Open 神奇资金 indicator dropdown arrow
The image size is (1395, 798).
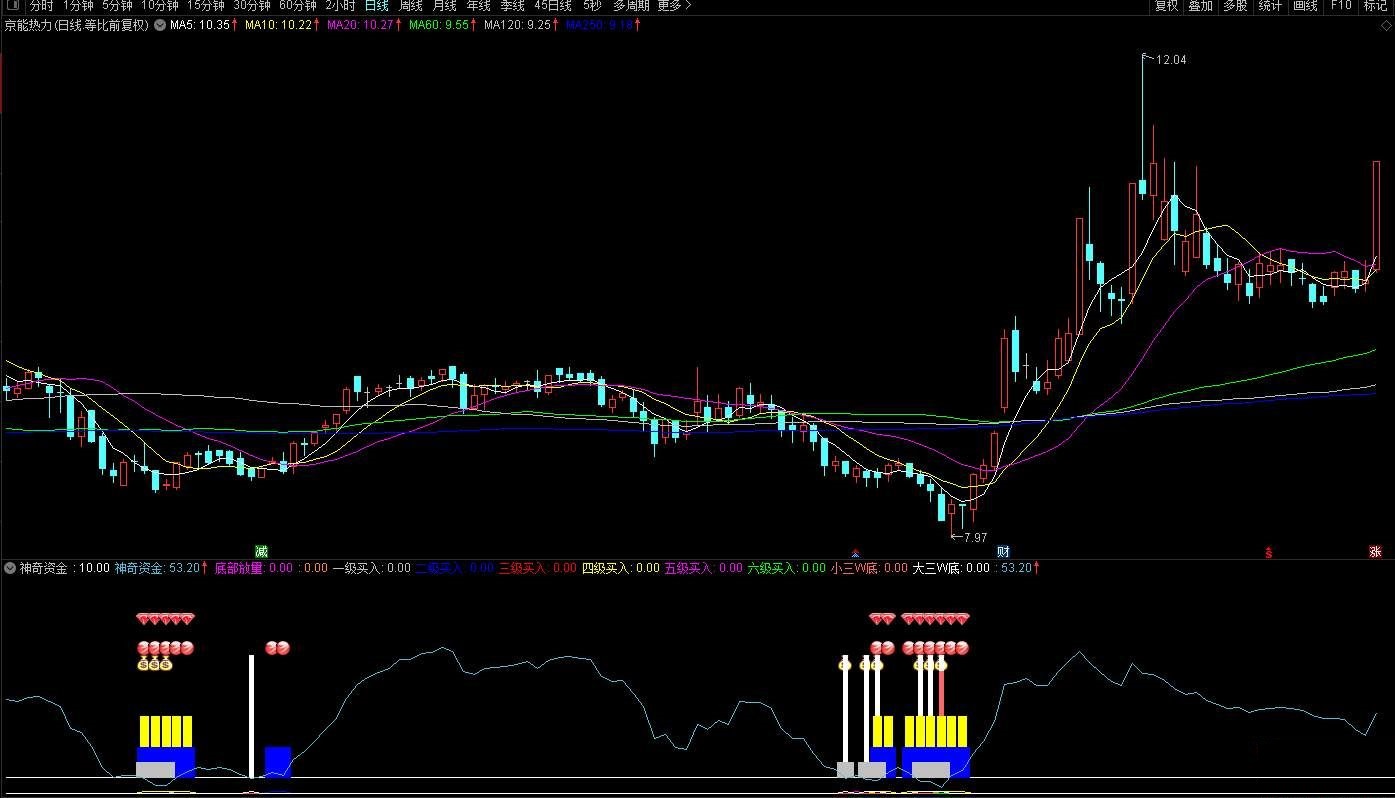pos(10,568)
